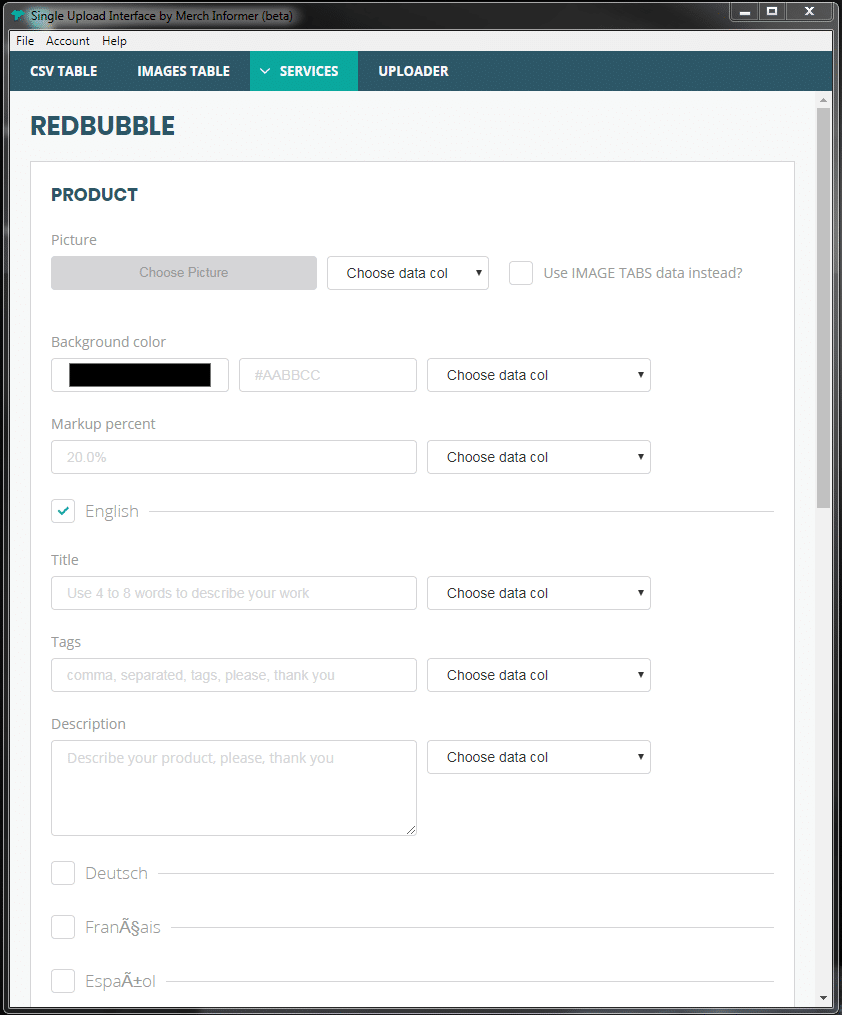Enable the Deutsch language checkbox
Viewport: 842px width, 1015px height.
point(63,873)
